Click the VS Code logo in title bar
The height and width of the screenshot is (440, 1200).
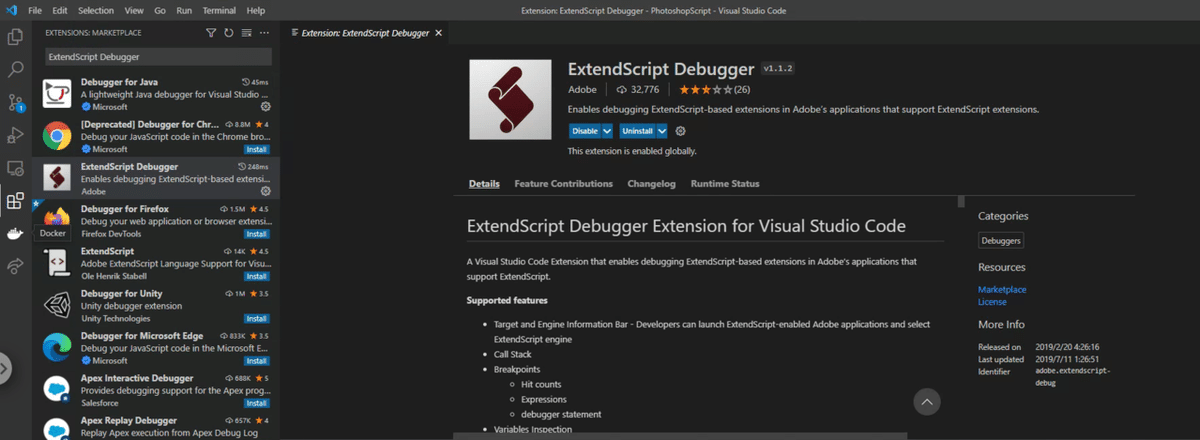[x=12, y=9]
